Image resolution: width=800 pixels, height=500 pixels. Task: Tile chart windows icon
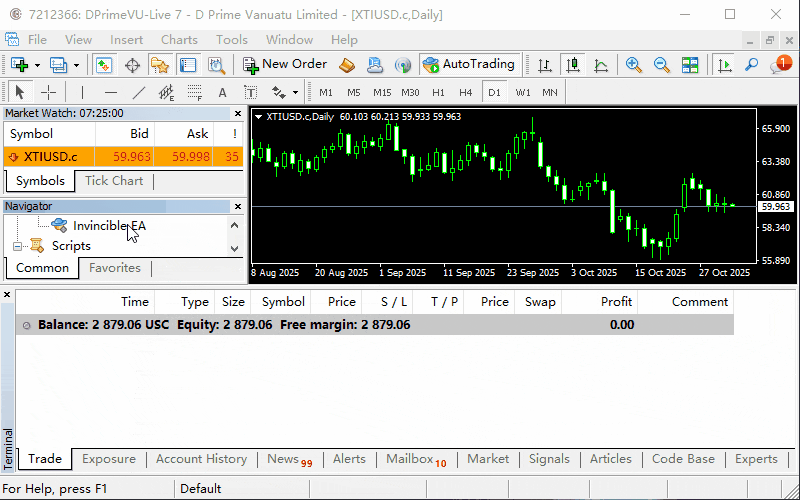[x=690, y=64]
